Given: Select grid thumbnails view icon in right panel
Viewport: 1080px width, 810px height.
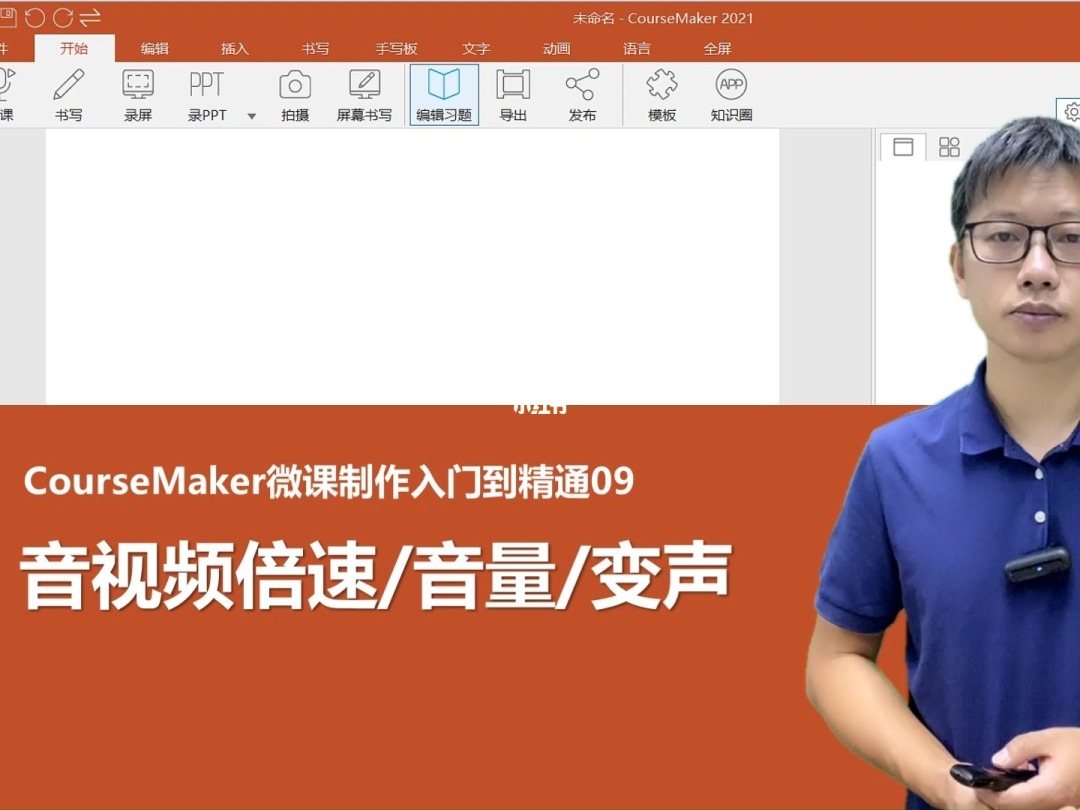Looking at the screenshot, I should [x=949, y=147].
